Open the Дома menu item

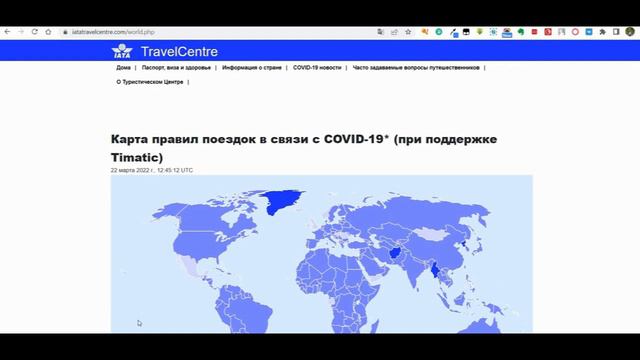[123, 68]
